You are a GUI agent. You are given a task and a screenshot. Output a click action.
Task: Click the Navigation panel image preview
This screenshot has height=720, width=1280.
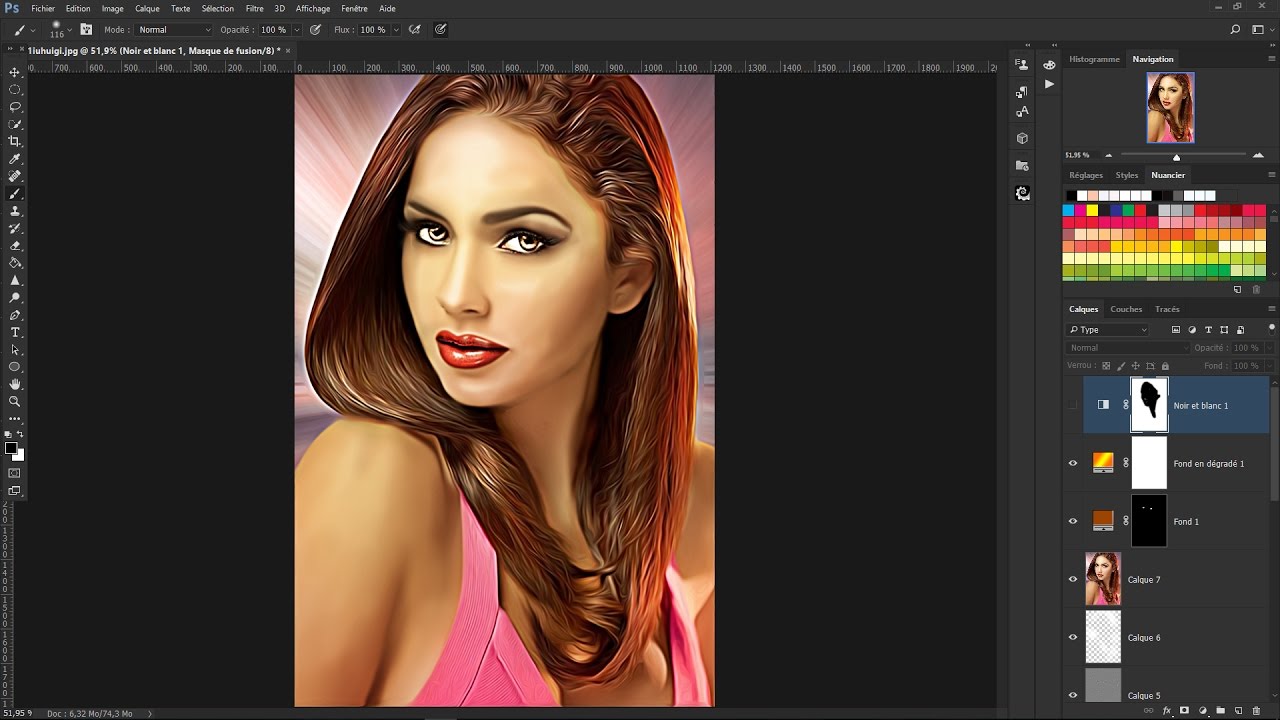[x=1170, y=107]
